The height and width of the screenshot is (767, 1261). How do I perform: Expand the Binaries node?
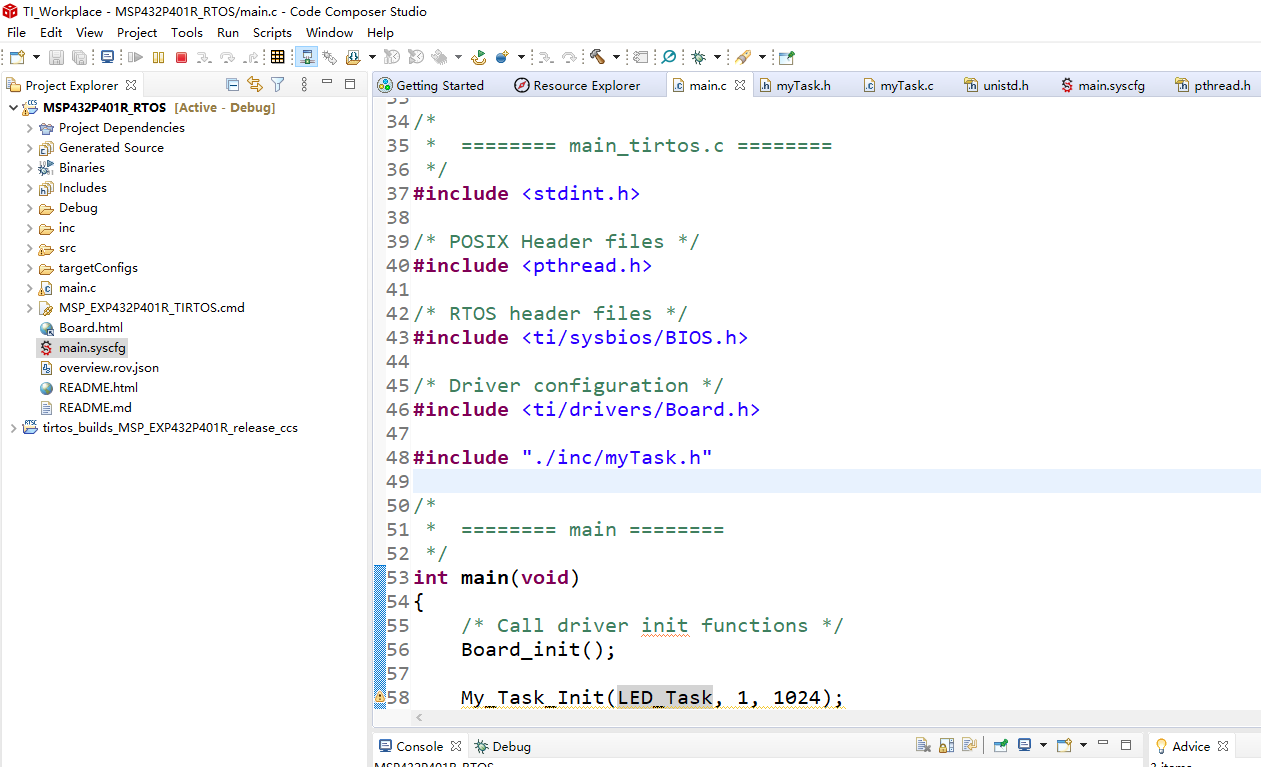pos(30,168)
